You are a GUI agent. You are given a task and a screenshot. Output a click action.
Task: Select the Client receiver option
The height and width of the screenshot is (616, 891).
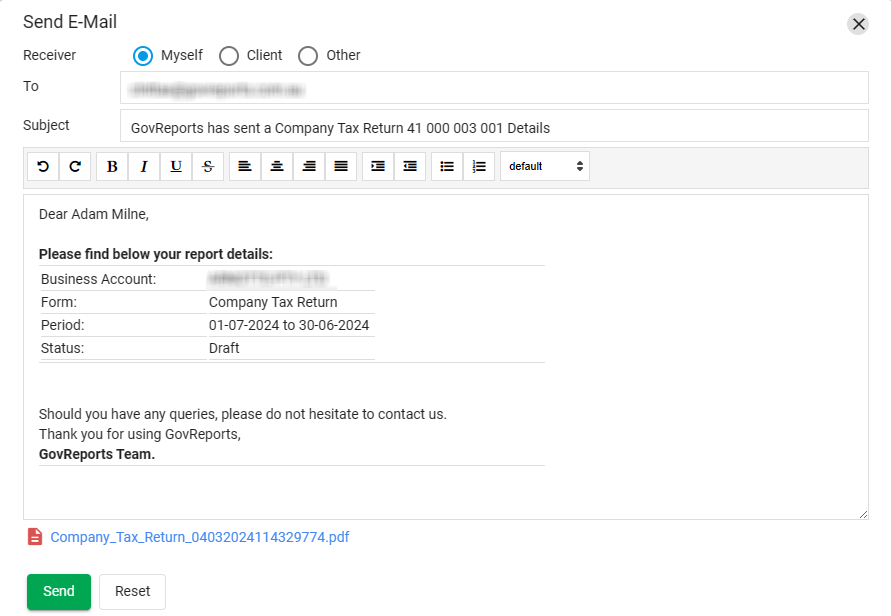click(229, 56)
